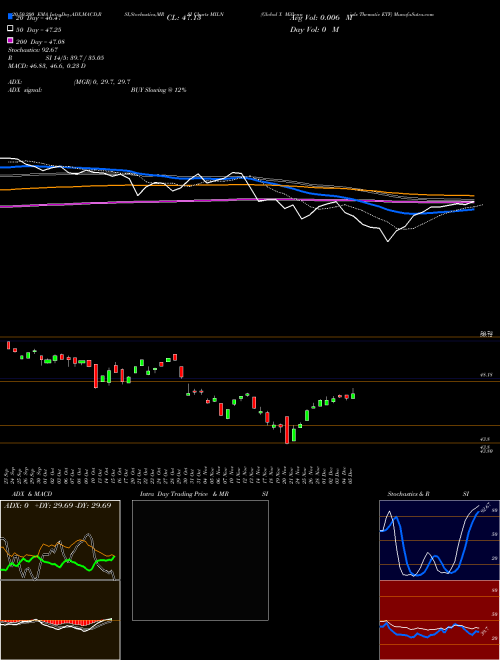
Task: Click the 'ADX signal:' label
Action: point(25,90)
